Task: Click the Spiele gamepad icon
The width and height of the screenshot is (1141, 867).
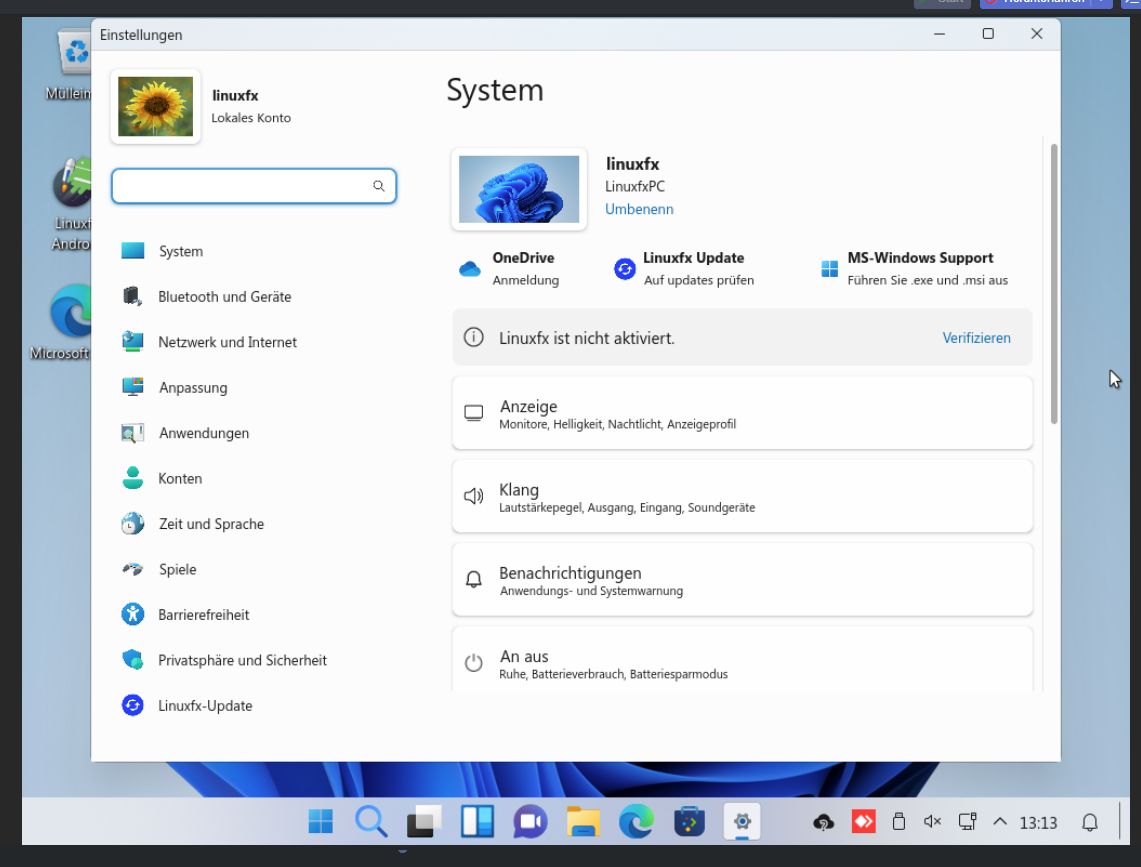Action: pos(132,569)
